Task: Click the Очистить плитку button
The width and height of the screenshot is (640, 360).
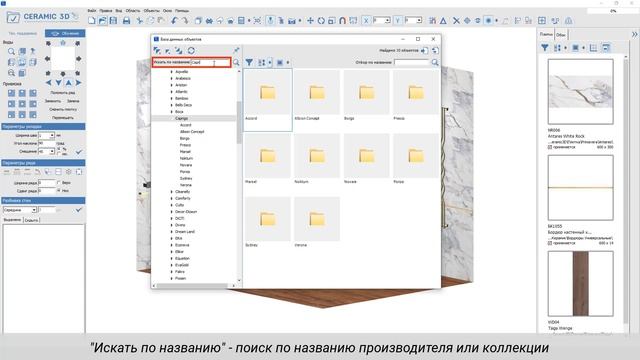Action: coord(63,109)
